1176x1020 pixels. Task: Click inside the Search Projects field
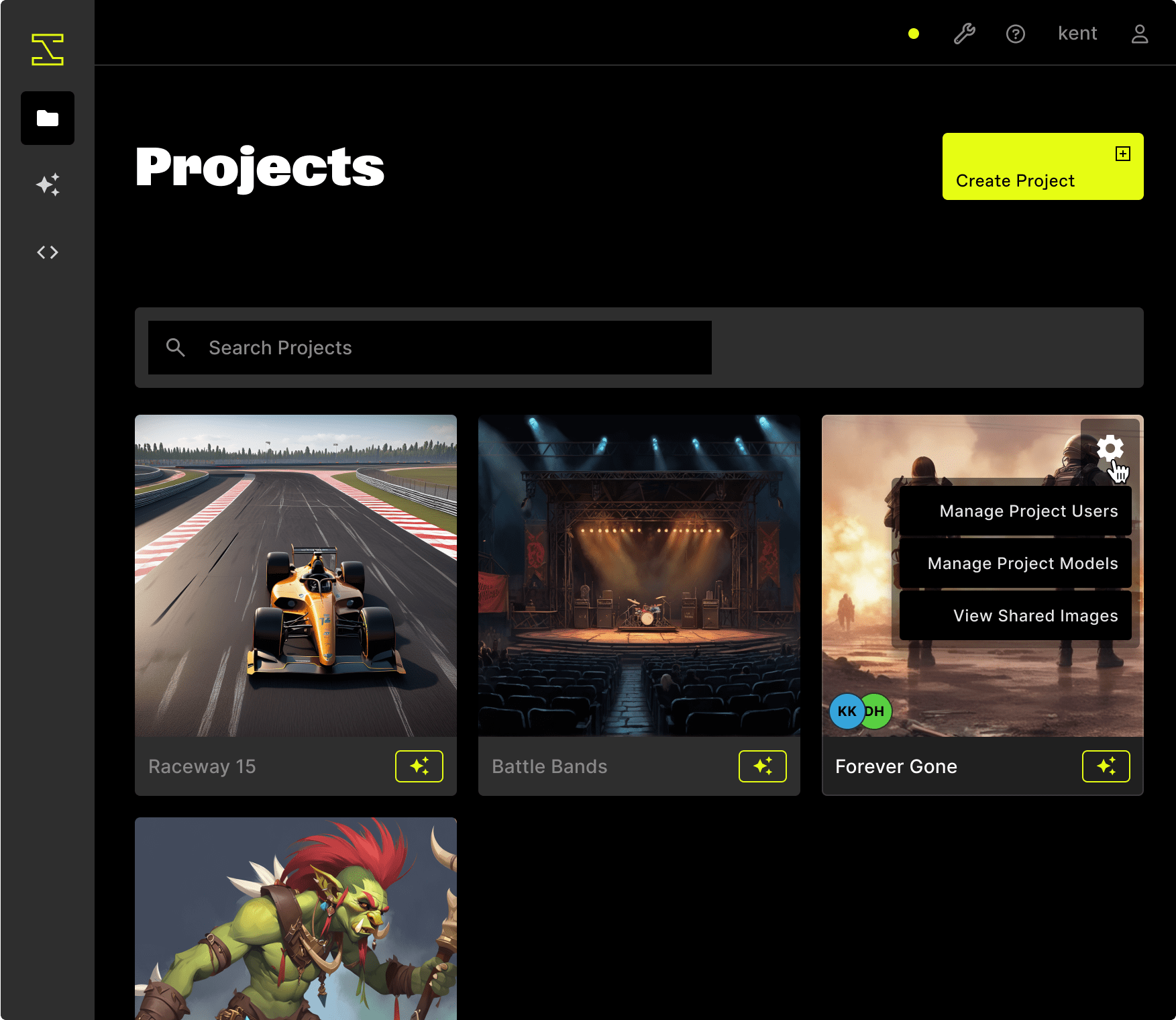[x=429, y=348]
